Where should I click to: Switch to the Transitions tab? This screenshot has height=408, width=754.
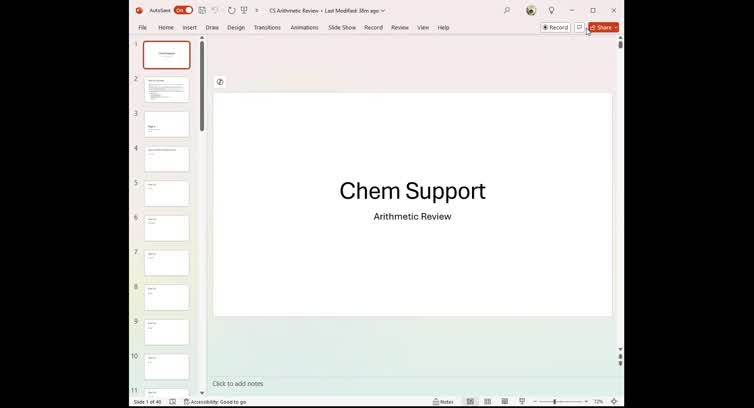point(267,27)
